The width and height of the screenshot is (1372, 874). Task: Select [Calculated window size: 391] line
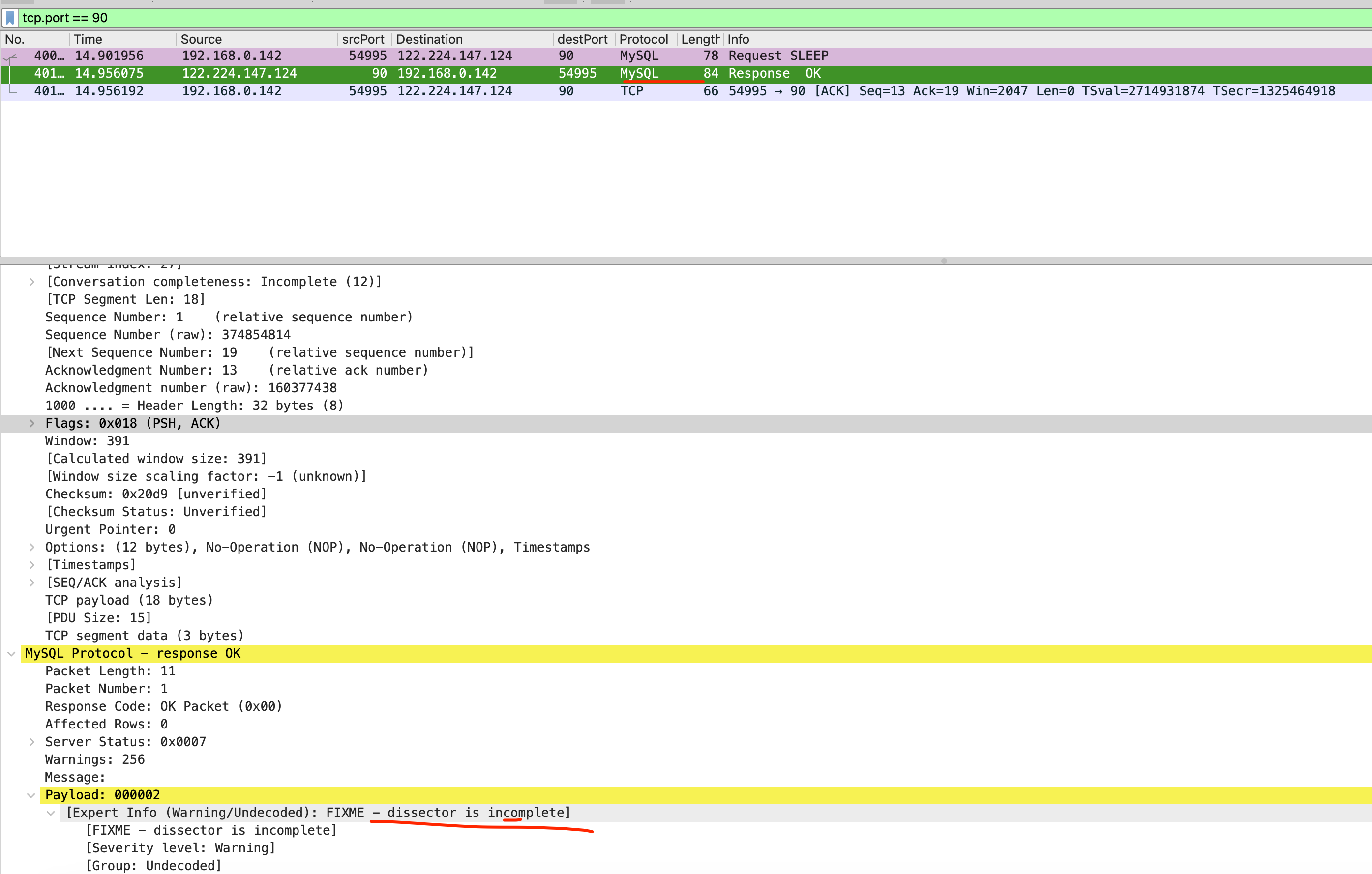[x=156, y=459]
